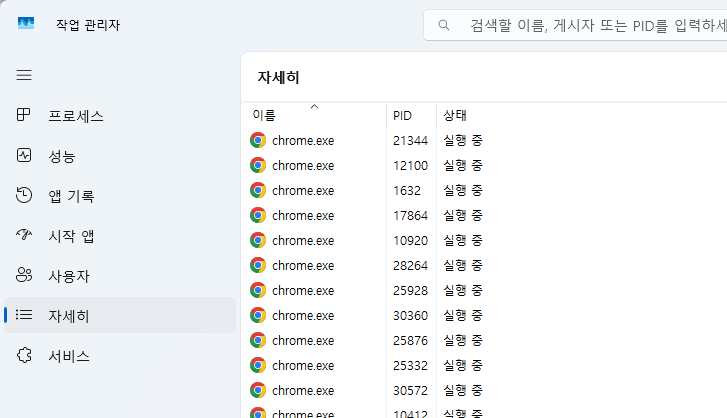Click Chrome icon for PID 17864
Screen dimensions: 727x418
pos(258,215)
